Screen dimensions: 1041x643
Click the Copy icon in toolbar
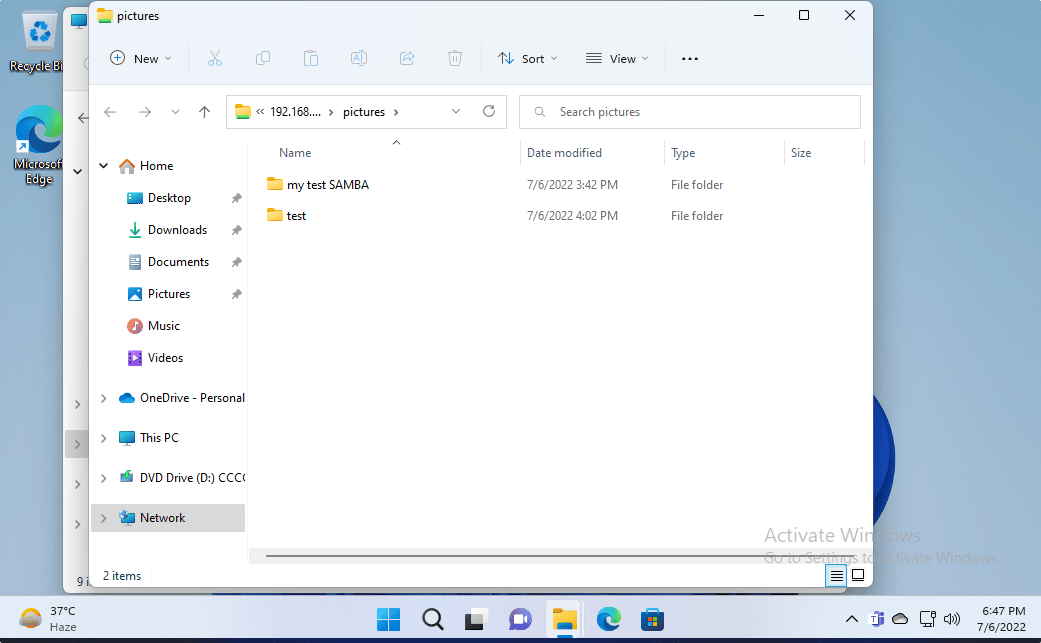coord(263,59)
